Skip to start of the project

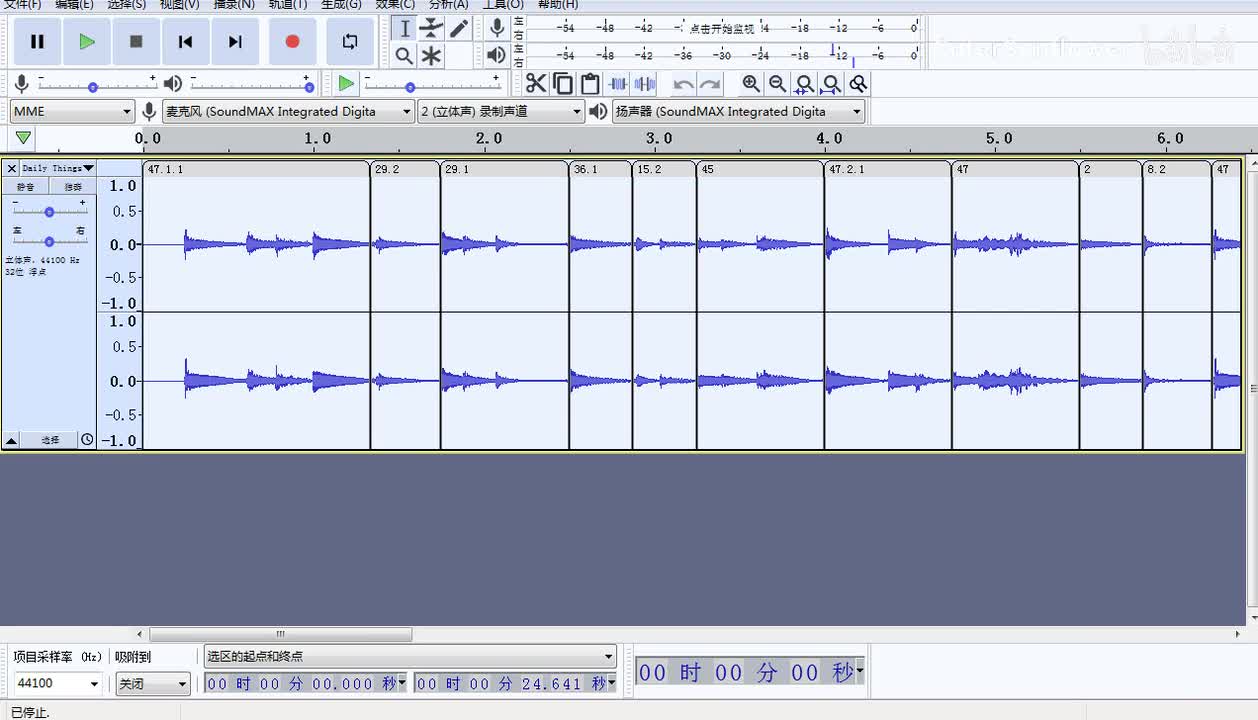tap(185, 41)
